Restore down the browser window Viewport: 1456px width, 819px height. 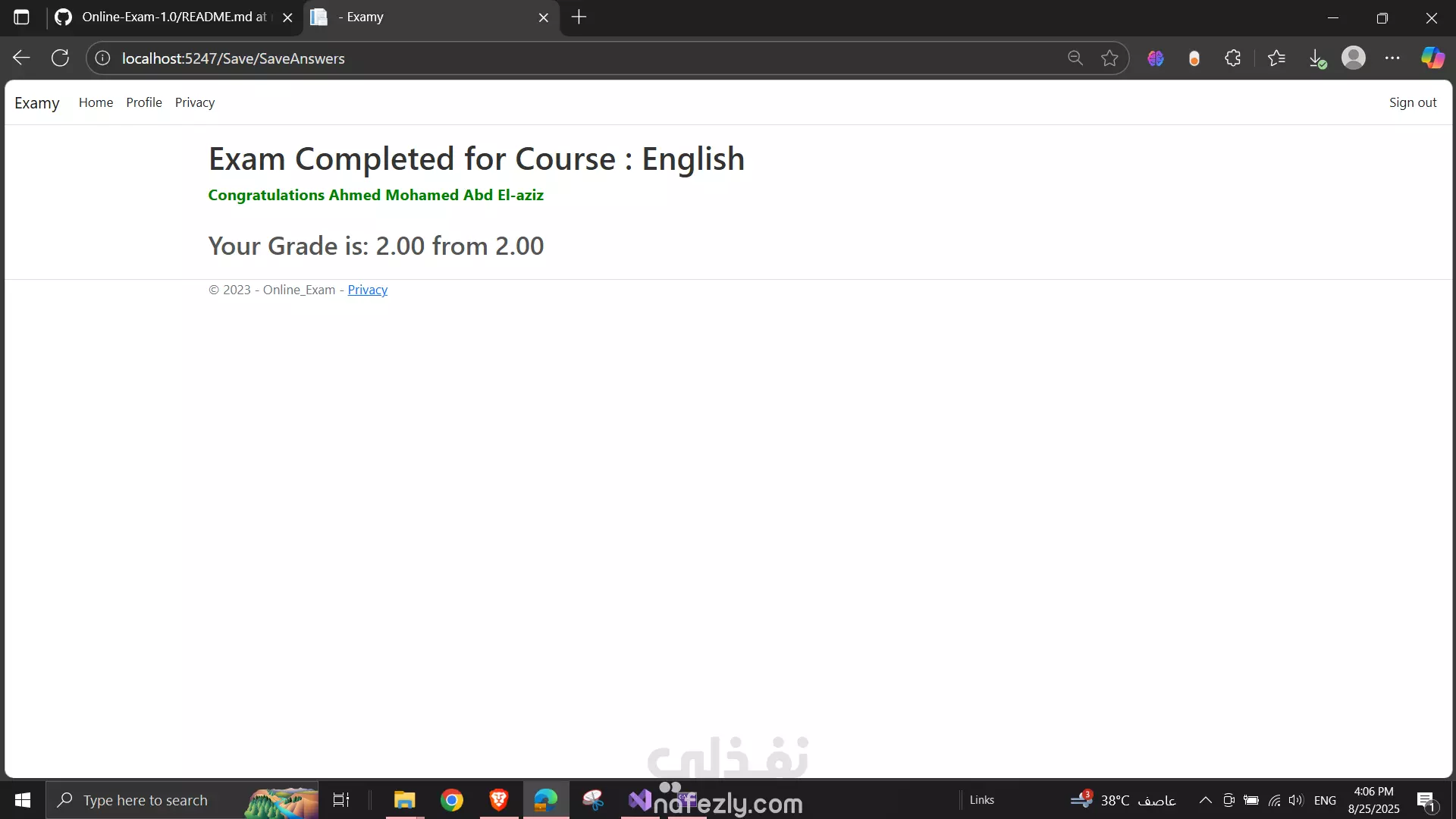pos(1382,17)
